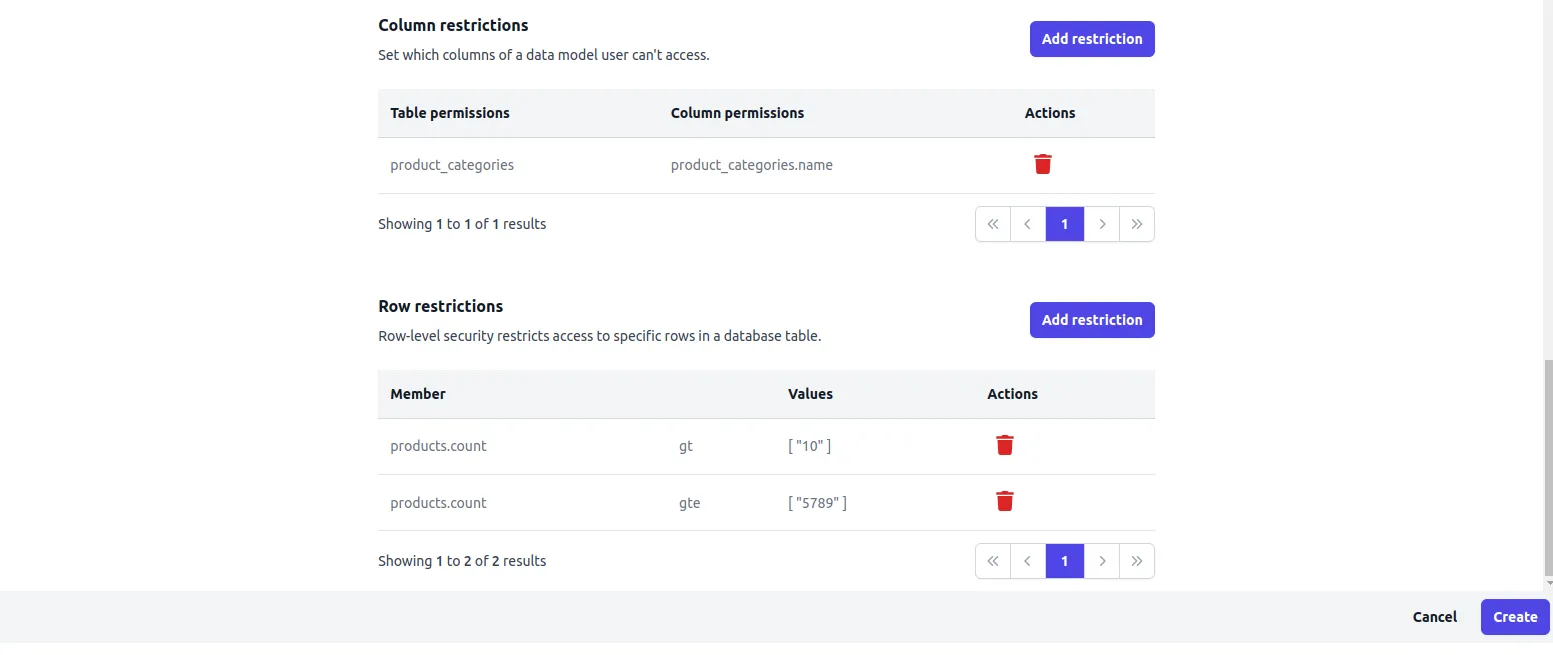1553x655 pixels.
Task: Cancel the form
Action: pyautogui.click(x=1434, y=617)
